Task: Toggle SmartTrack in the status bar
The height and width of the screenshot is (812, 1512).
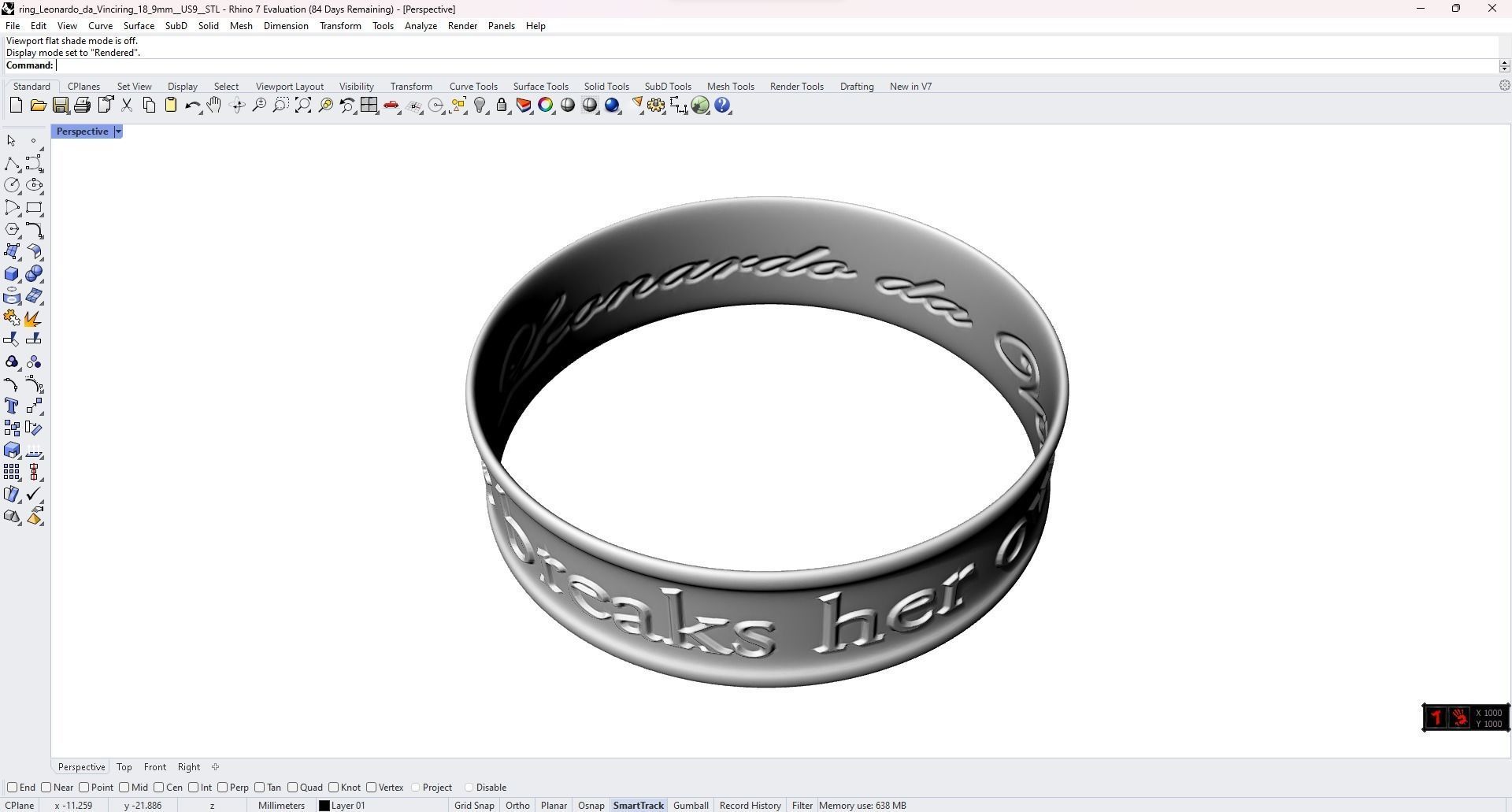Action: [638, 806]
